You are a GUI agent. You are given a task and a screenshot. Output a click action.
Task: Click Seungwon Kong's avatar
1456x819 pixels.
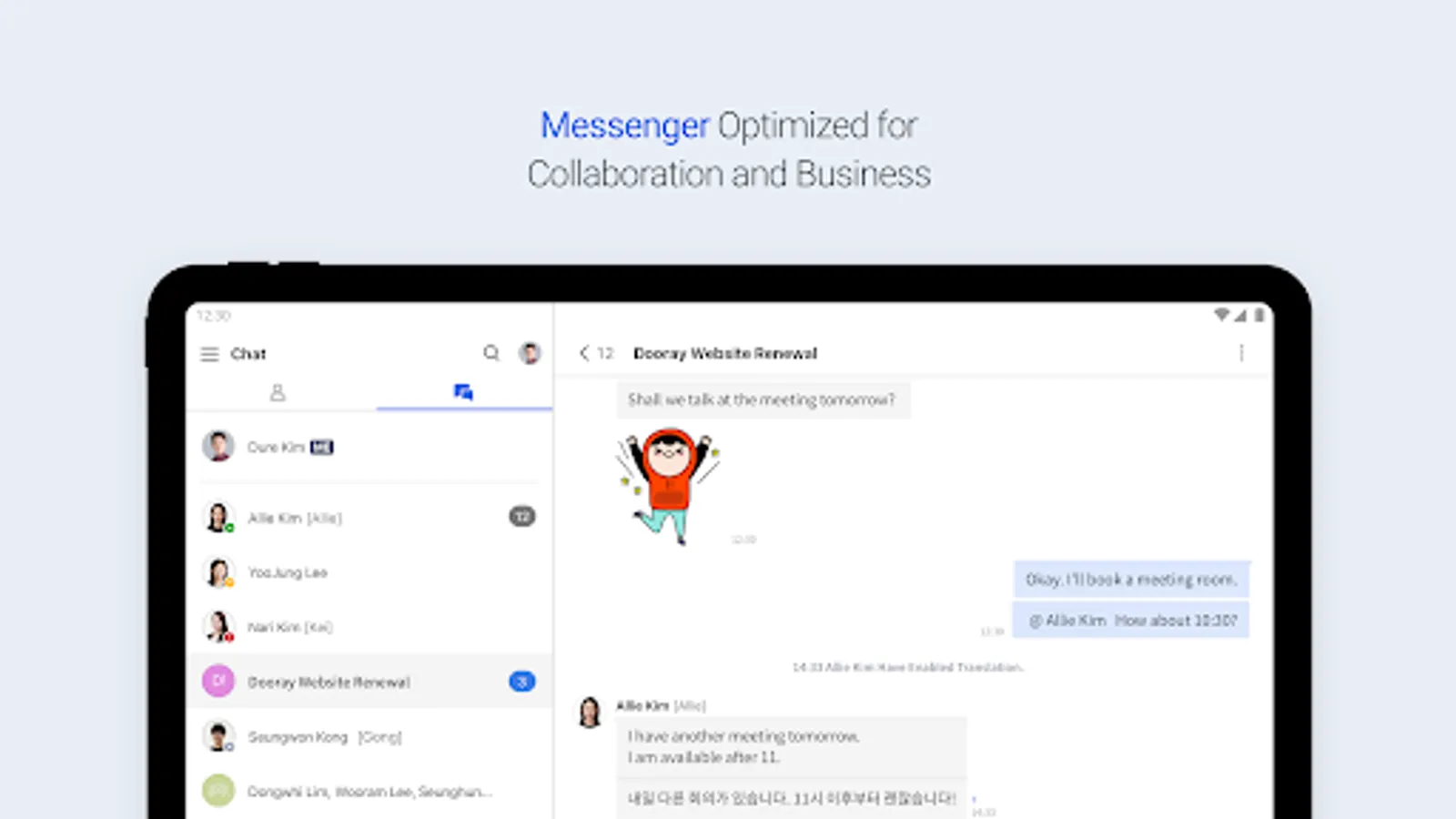click(x=218, y=736)
